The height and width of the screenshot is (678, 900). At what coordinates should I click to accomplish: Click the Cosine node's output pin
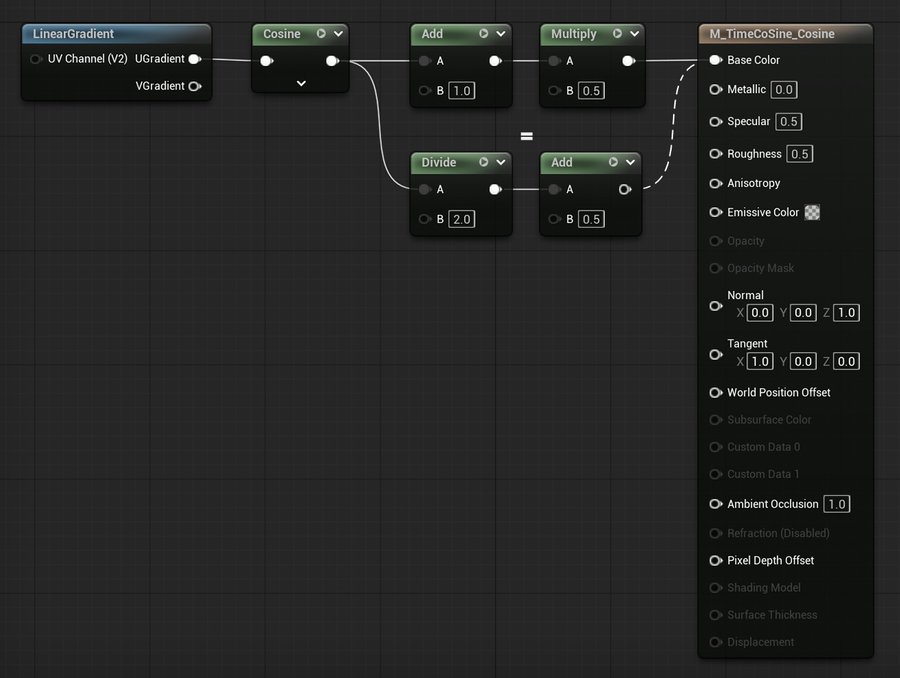332,61
